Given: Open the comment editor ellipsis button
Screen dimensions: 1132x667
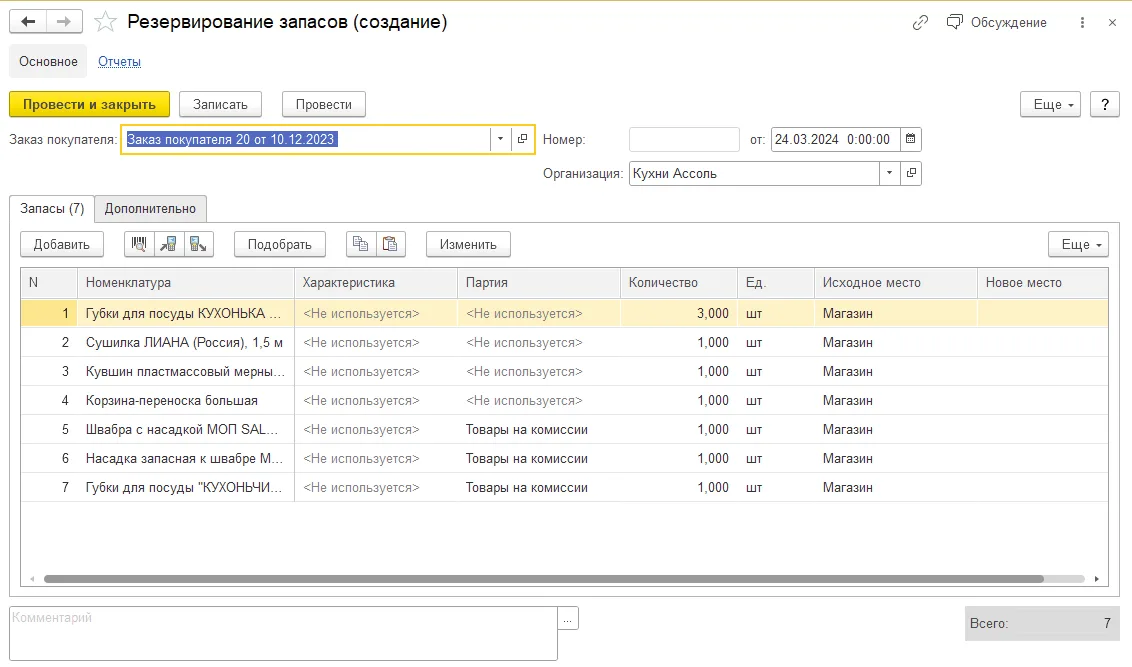Looking at the screenshot, I should click(568, 618).
